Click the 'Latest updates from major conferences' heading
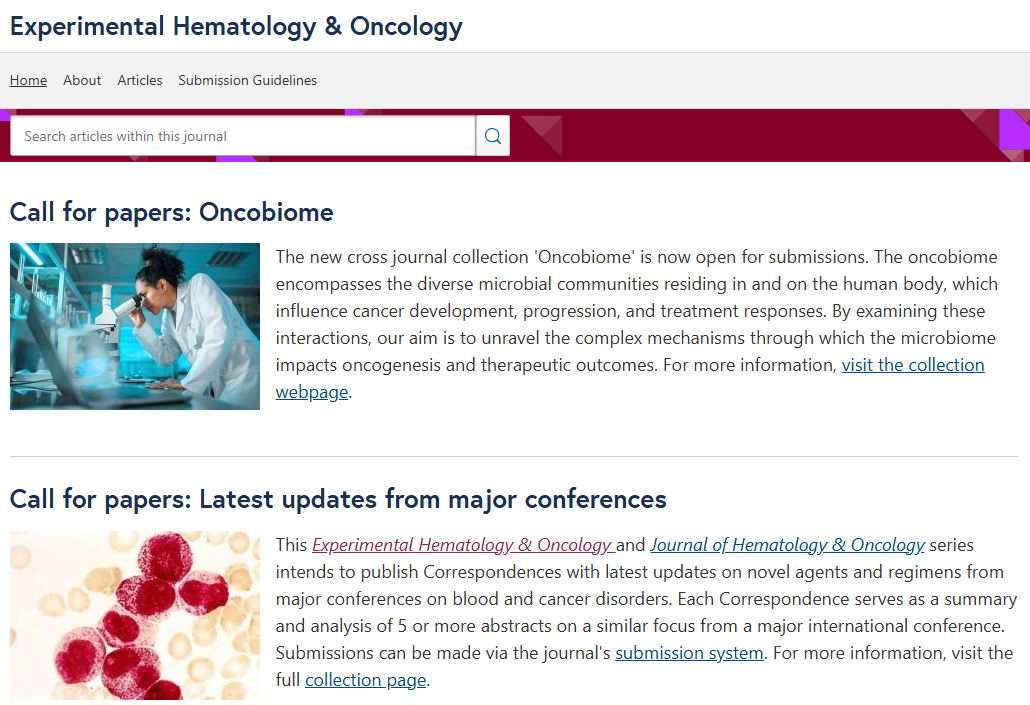The width and height of the screenshot is (1030, 705). point(338,499)
